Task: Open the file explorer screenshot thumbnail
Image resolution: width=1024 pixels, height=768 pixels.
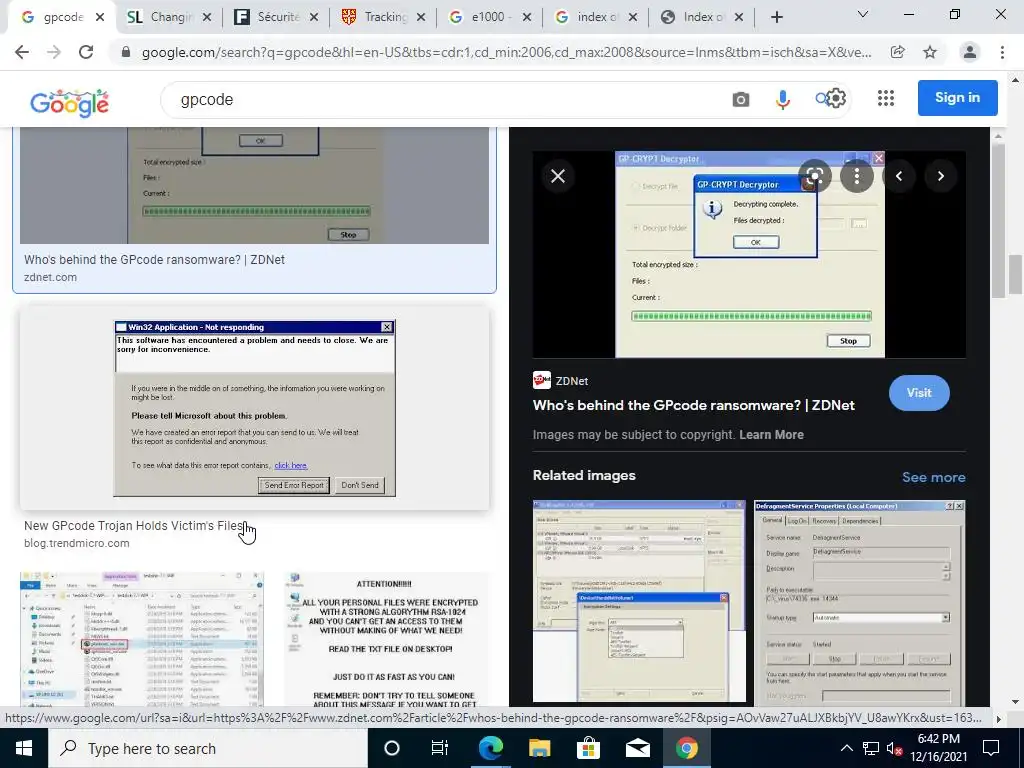Action: pyautogui.click(x=142, y=640)
